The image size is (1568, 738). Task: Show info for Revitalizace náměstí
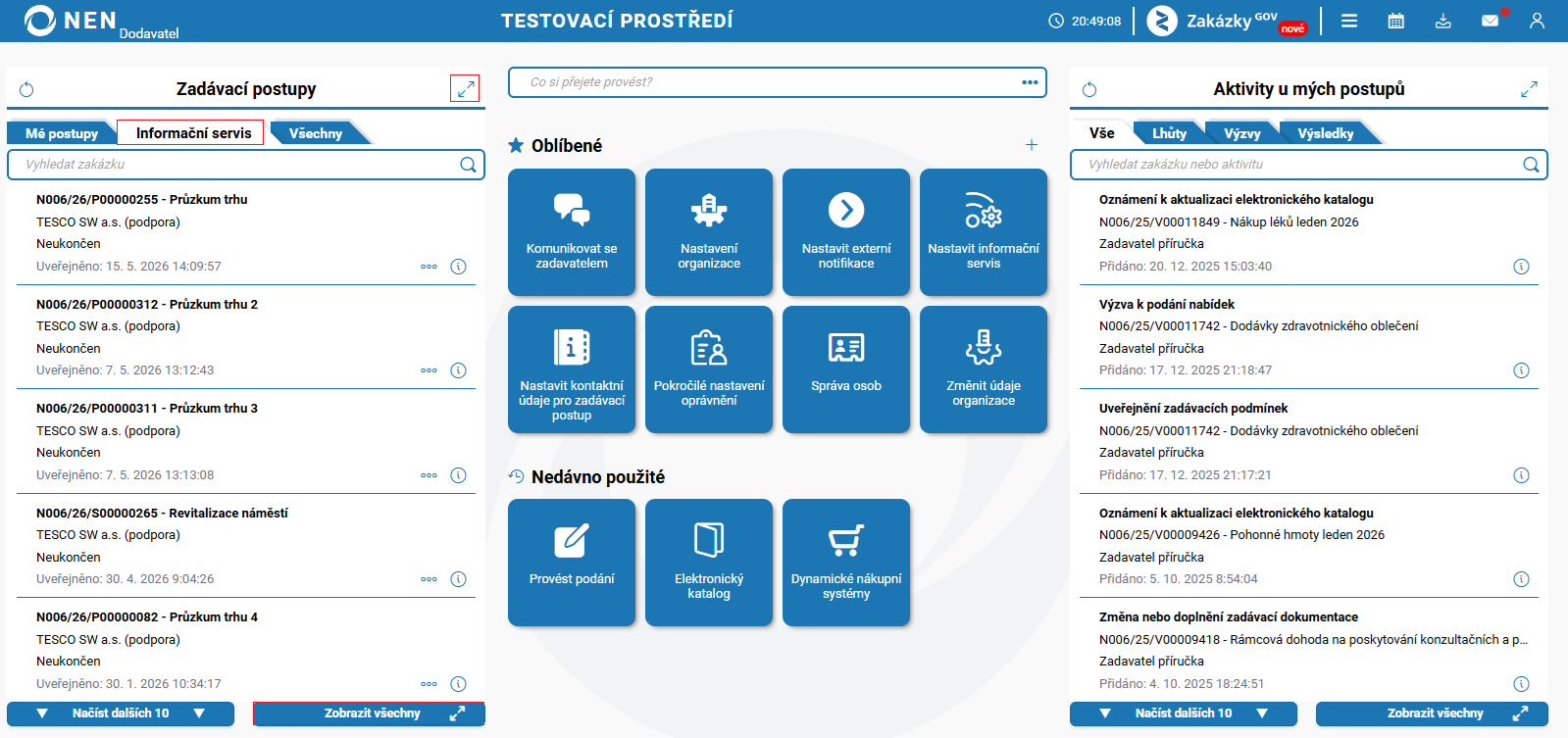(458, 579)
